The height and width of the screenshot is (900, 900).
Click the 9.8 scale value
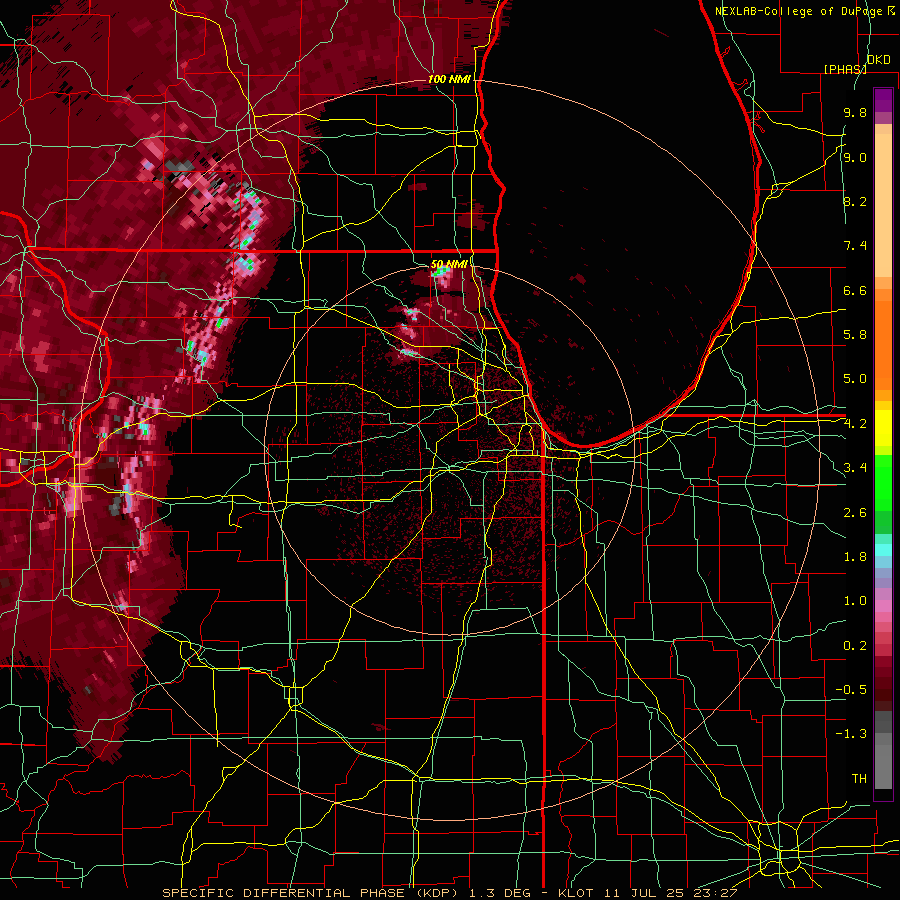855,112
